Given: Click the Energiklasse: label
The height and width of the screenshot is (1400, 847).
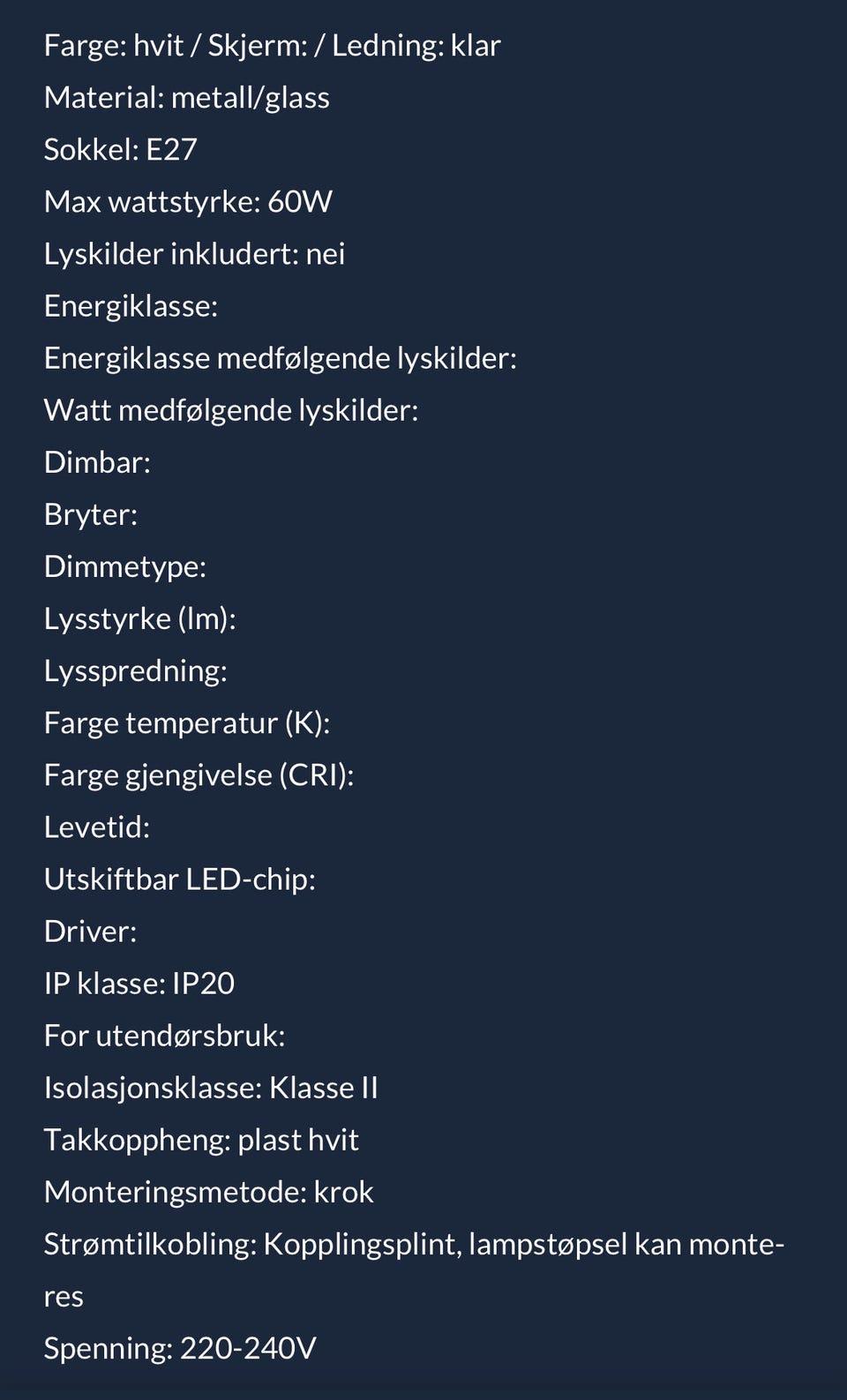Looking at the screenshot, I should (x=131, y=306).
